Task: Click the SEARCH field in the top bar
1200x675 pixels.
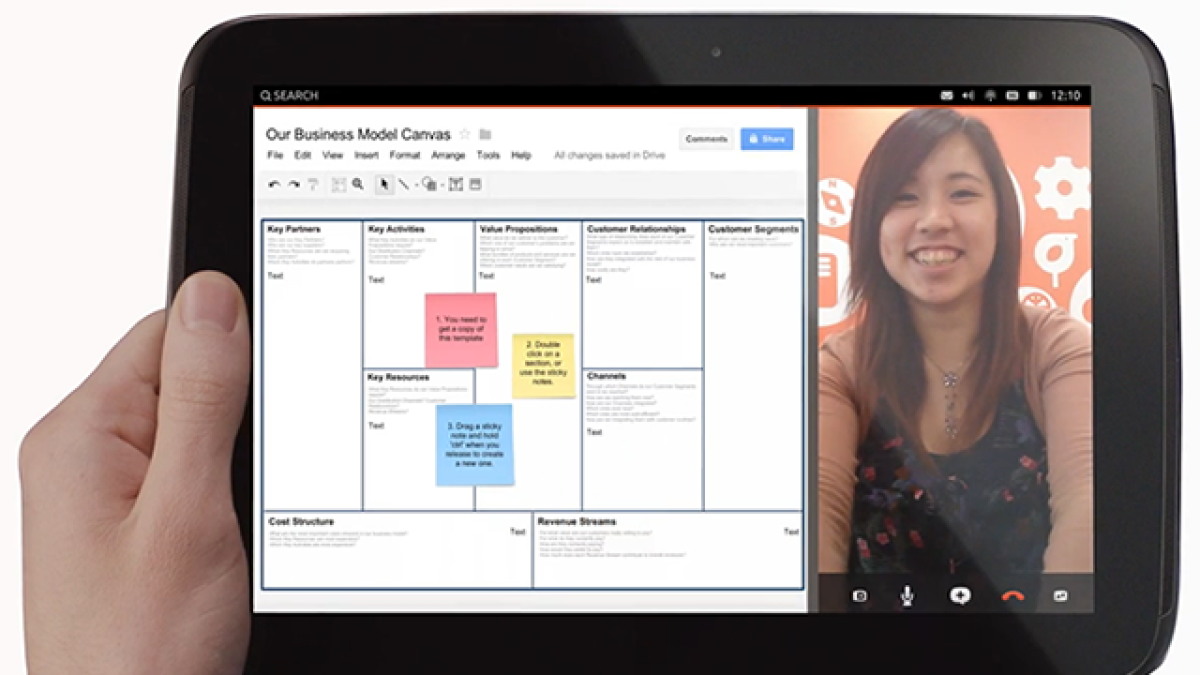Action: pyautogui.click(x=290, y=96)
